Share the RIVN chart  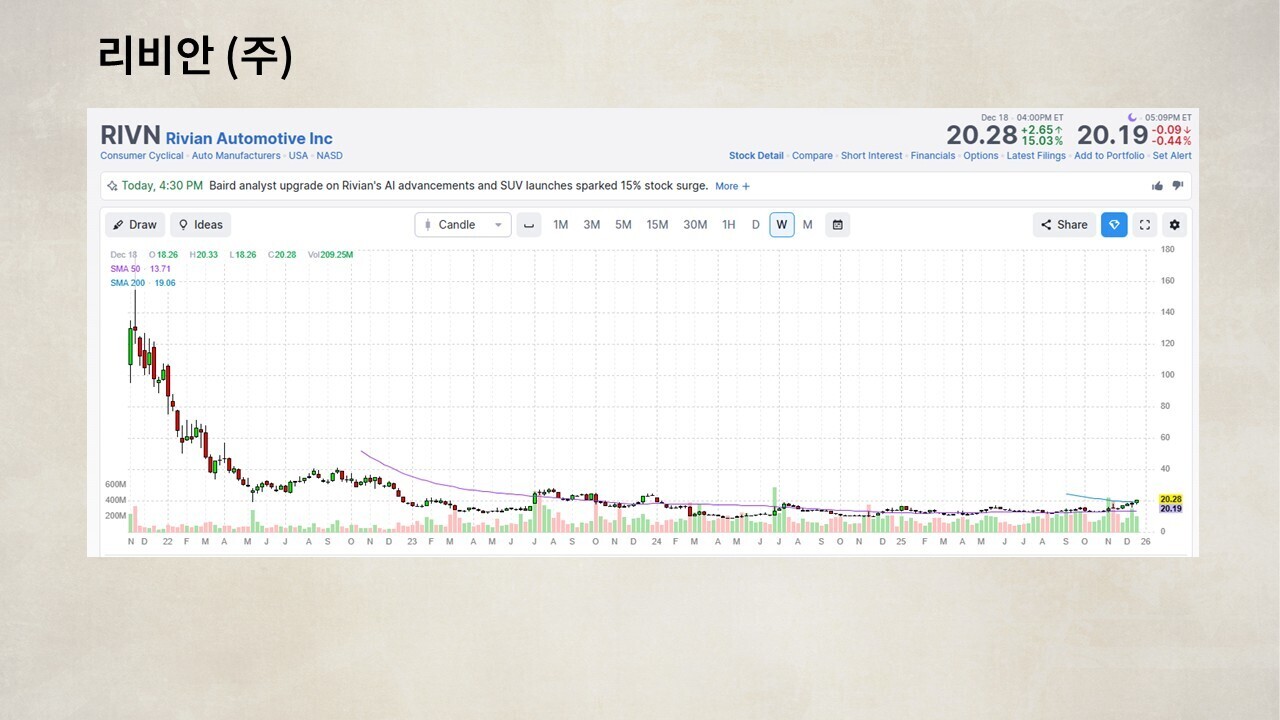coord(1064,225)
